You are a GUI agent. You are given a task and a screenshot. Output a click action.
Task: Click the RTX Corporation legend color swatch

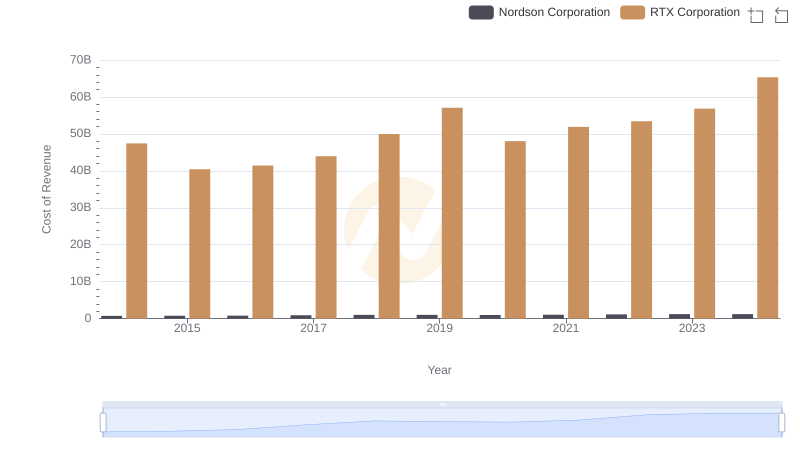(633, 12)
